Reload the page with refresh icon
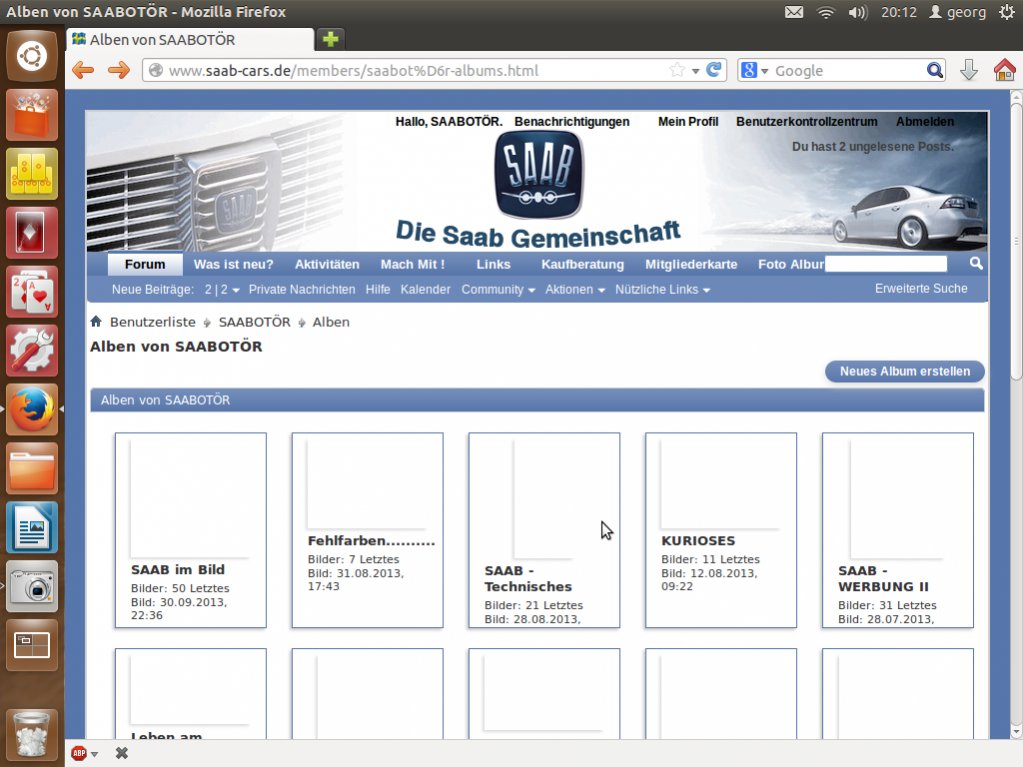The height and width of the screenshot is (767, 1023). coord(714,70)
